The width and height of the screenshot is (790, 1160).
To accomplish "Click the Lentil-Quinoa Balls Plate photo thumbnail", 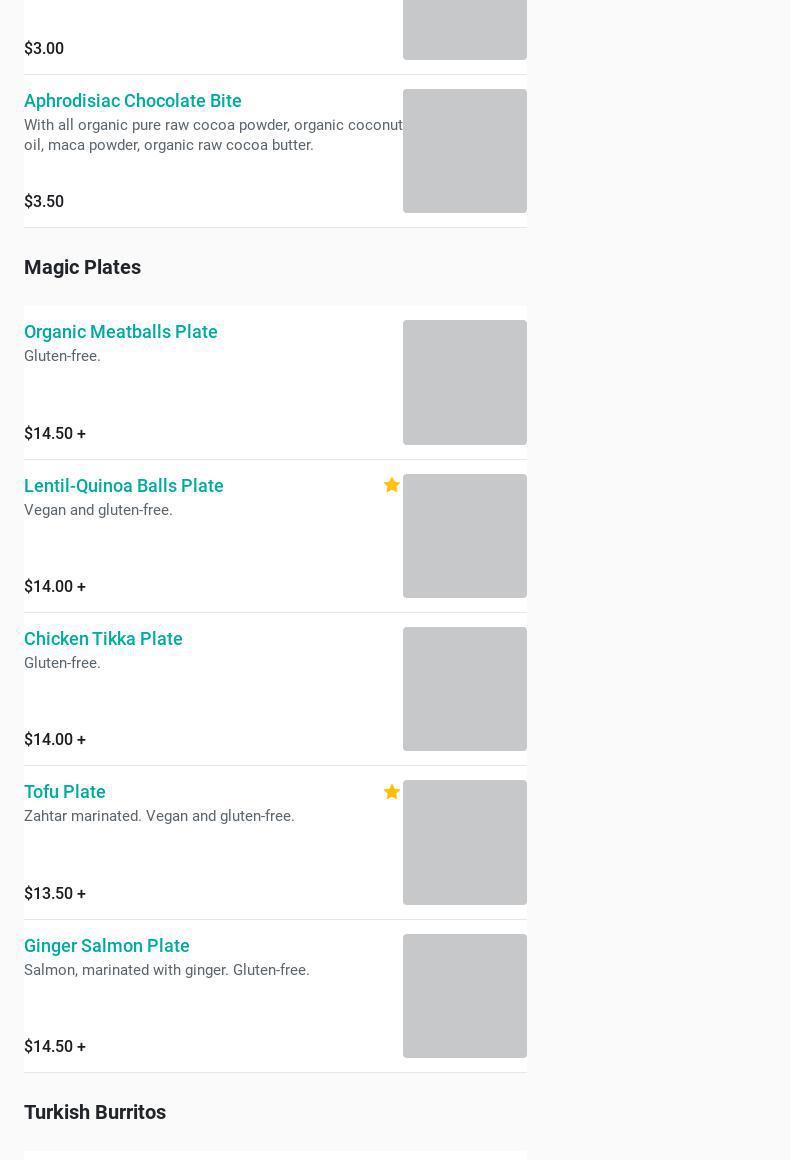I will click(465, 536).
